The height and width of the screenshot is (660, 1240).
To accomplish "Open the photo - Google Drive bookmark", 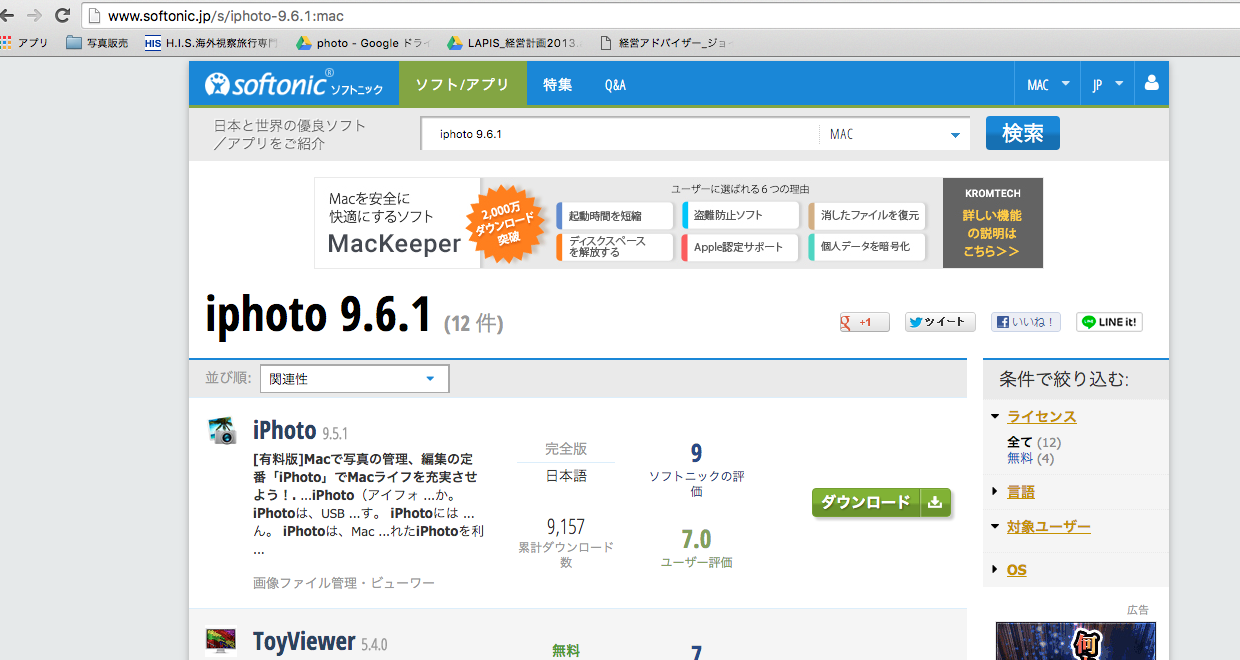I will [x=363, y=43].
